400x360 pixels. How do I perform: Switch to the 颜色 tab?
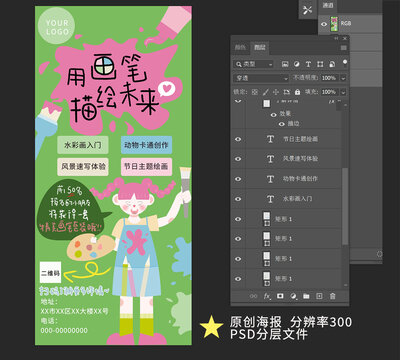240,48
